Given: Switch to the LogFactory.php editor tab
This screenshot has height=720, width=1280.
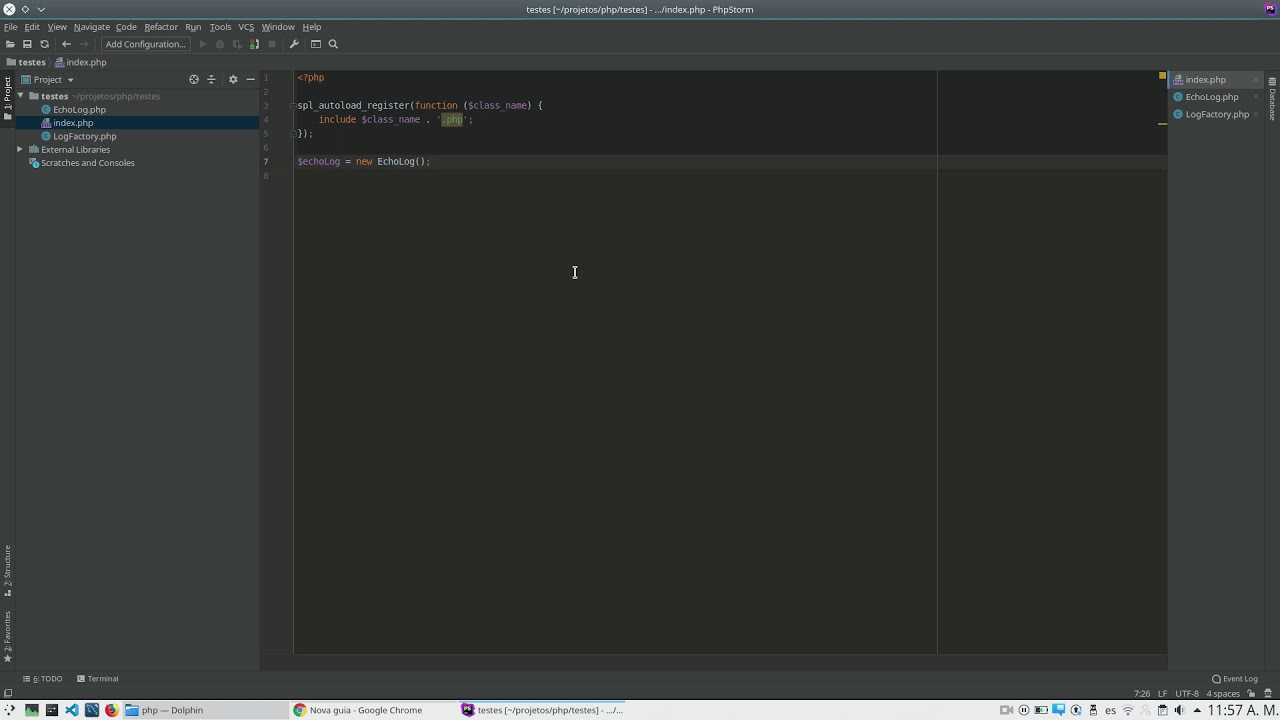Looking at the screenshot, I should 1217,114.
